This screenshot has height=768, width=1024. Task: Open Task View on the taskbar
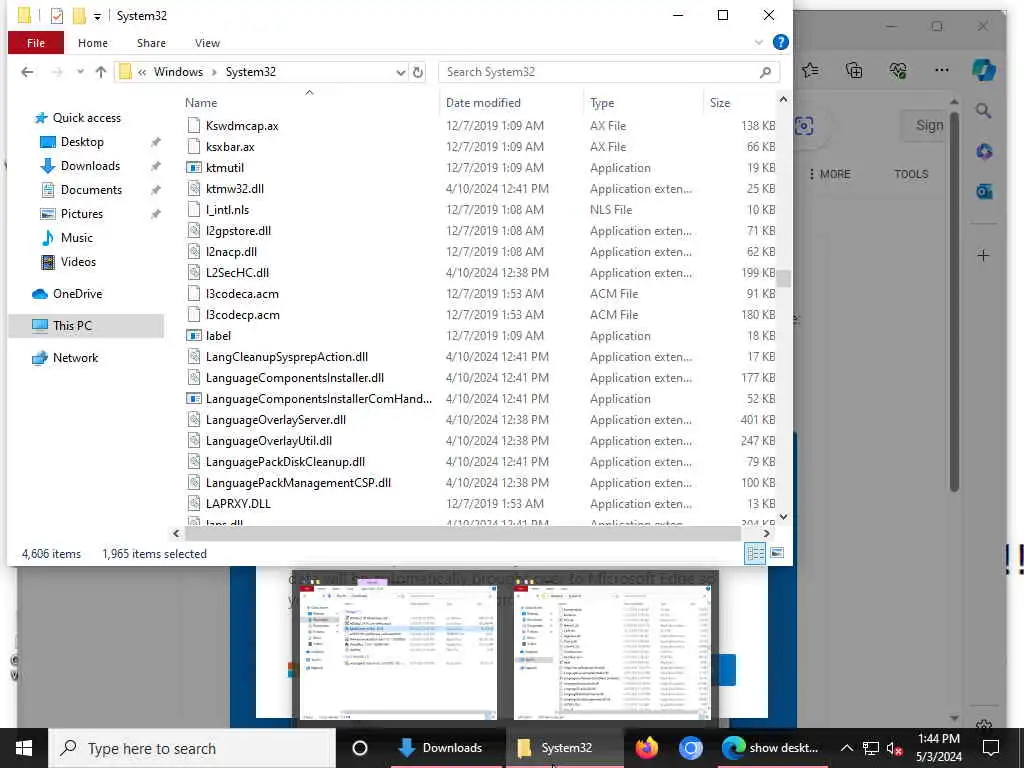point(360,748)
